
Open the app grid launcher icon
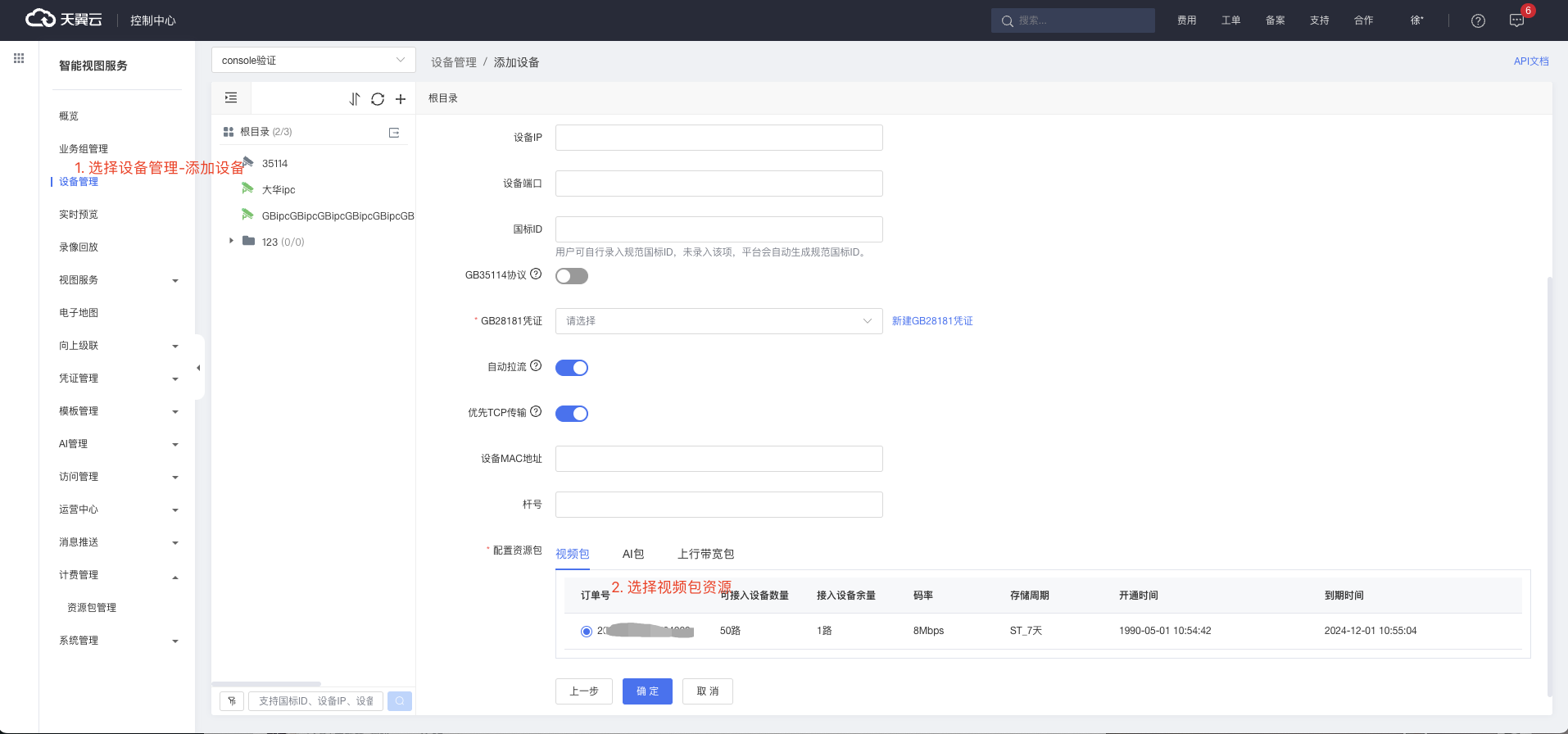pos(19,58)
